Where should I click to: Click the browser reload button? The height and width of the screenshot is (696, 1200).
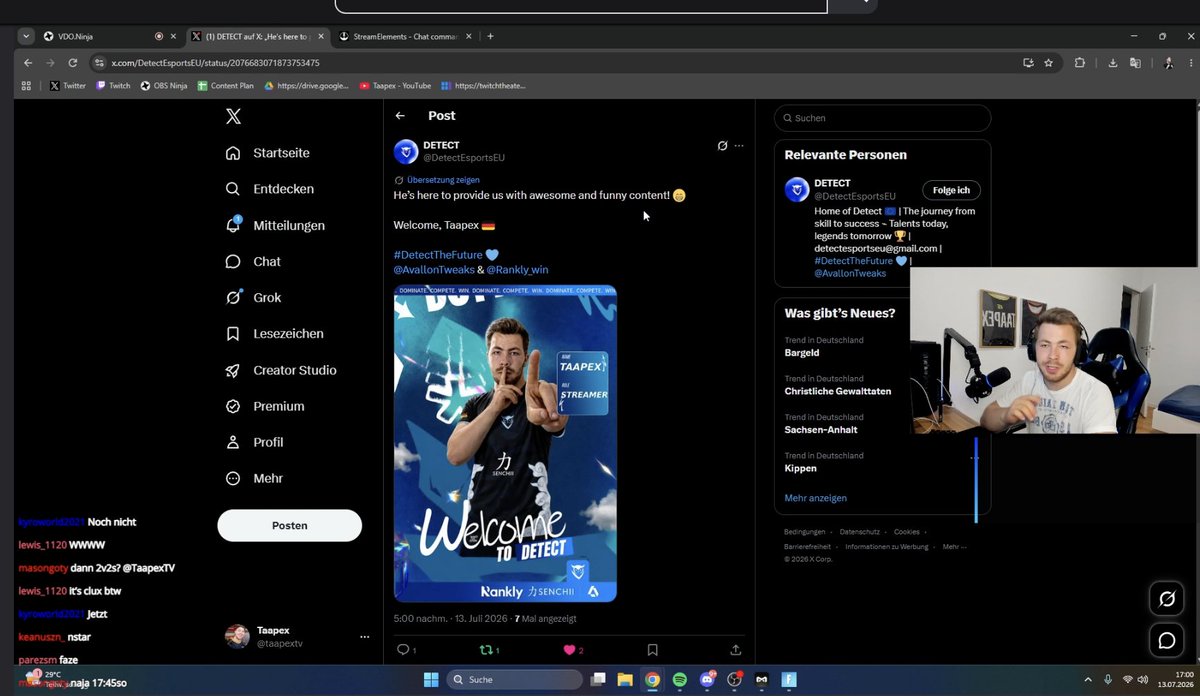75,62
